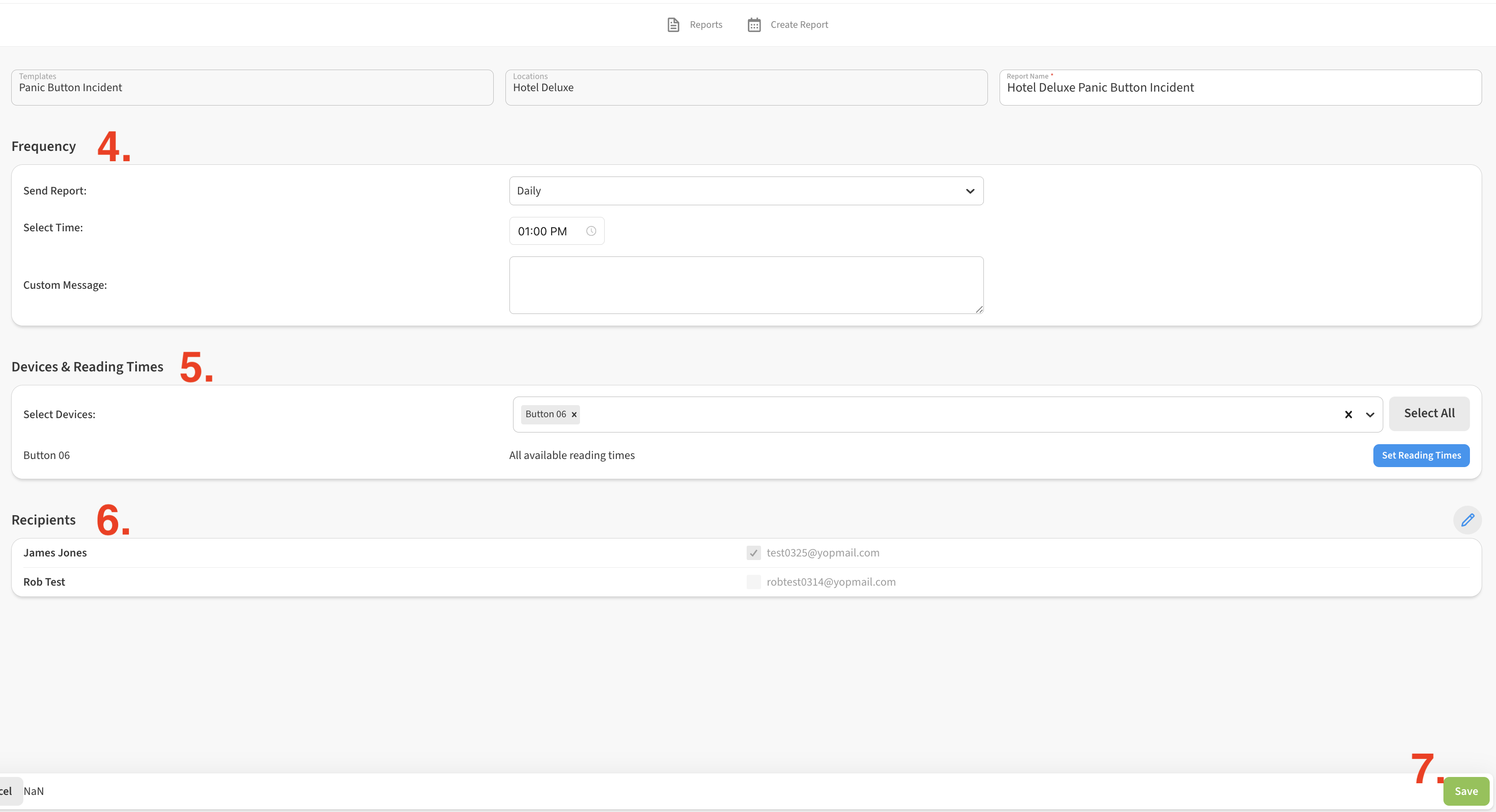1496x812 pixels.
Task: Open the Locations Hotel Deluxe selector
Action: pos(746,88)
